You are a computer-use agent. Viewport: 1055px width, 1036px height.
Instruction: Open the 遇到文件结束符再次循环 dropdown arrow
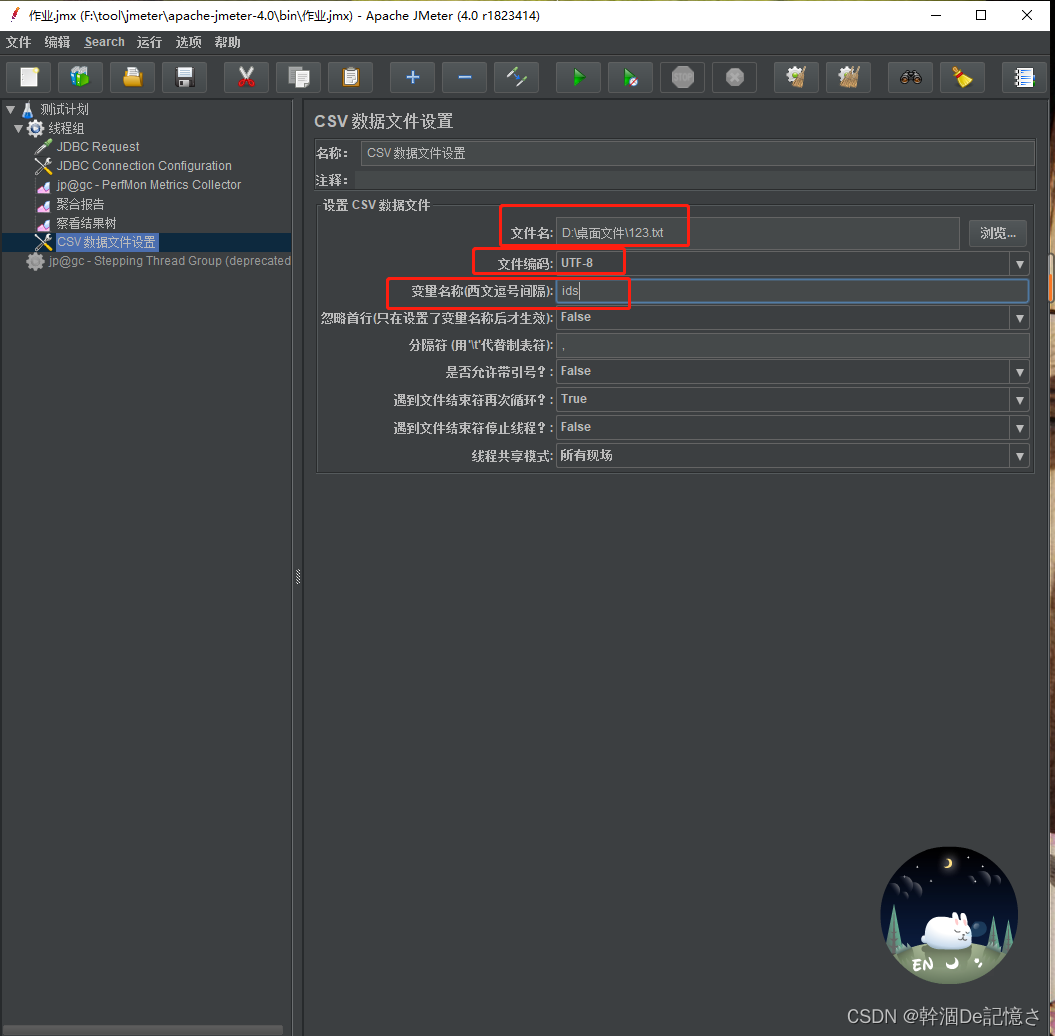tap(1019, 400)
